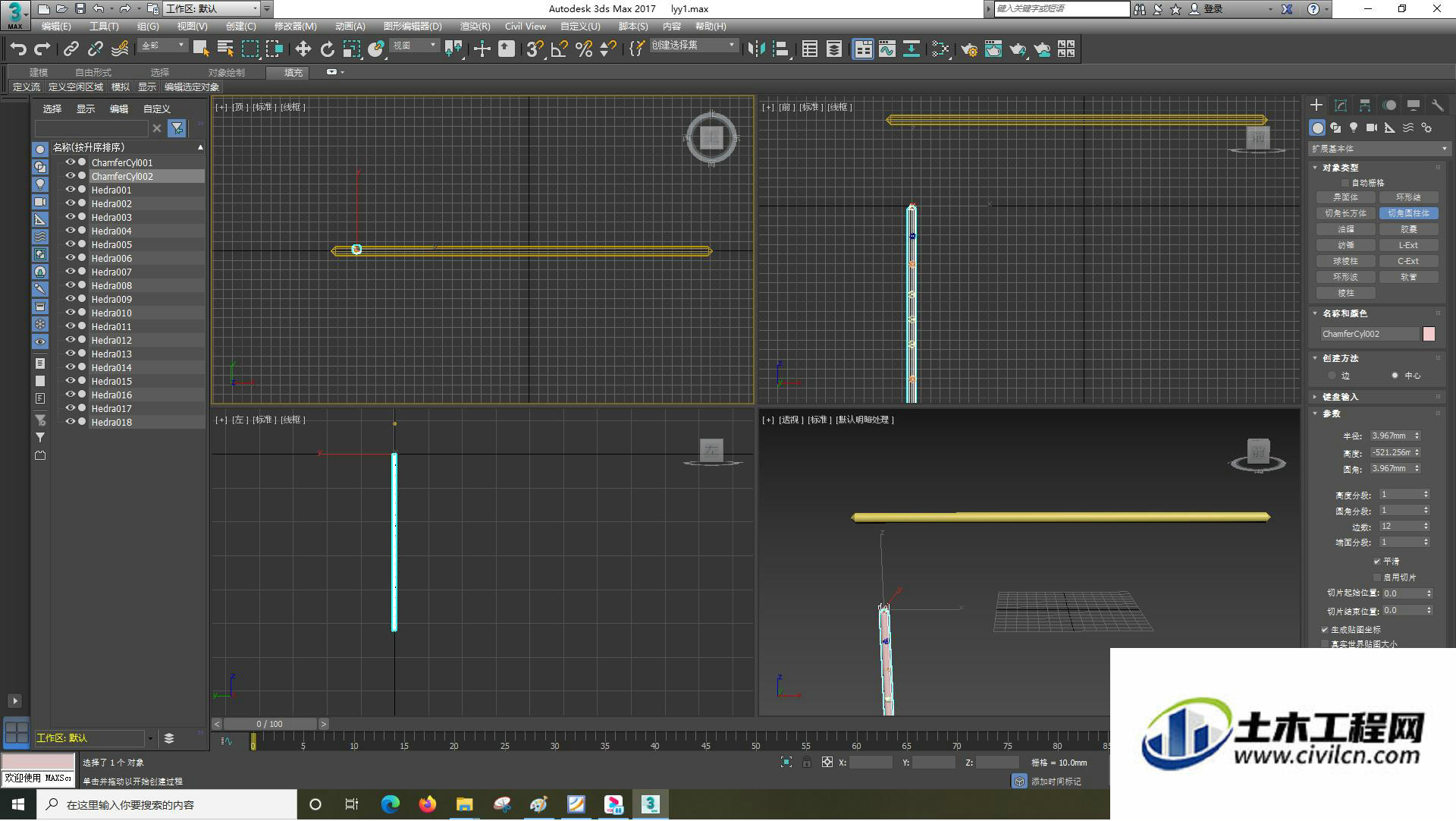Image resolution: width=1456 pixels, height=821 pixels.
Task: Toggle visibility eye of Hedra018
Action: click(x=71, y=422)
